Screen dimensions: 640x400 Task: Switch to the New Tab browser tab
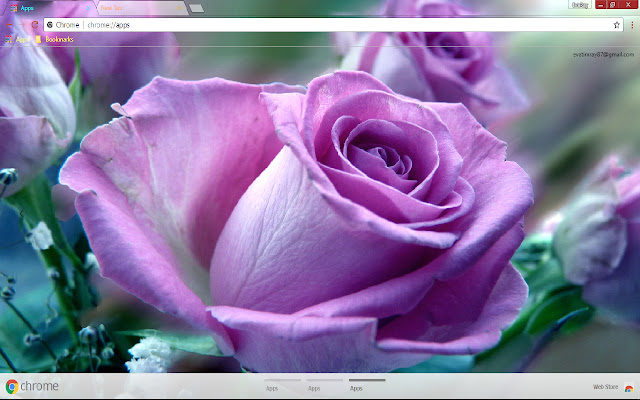[141, 8]
